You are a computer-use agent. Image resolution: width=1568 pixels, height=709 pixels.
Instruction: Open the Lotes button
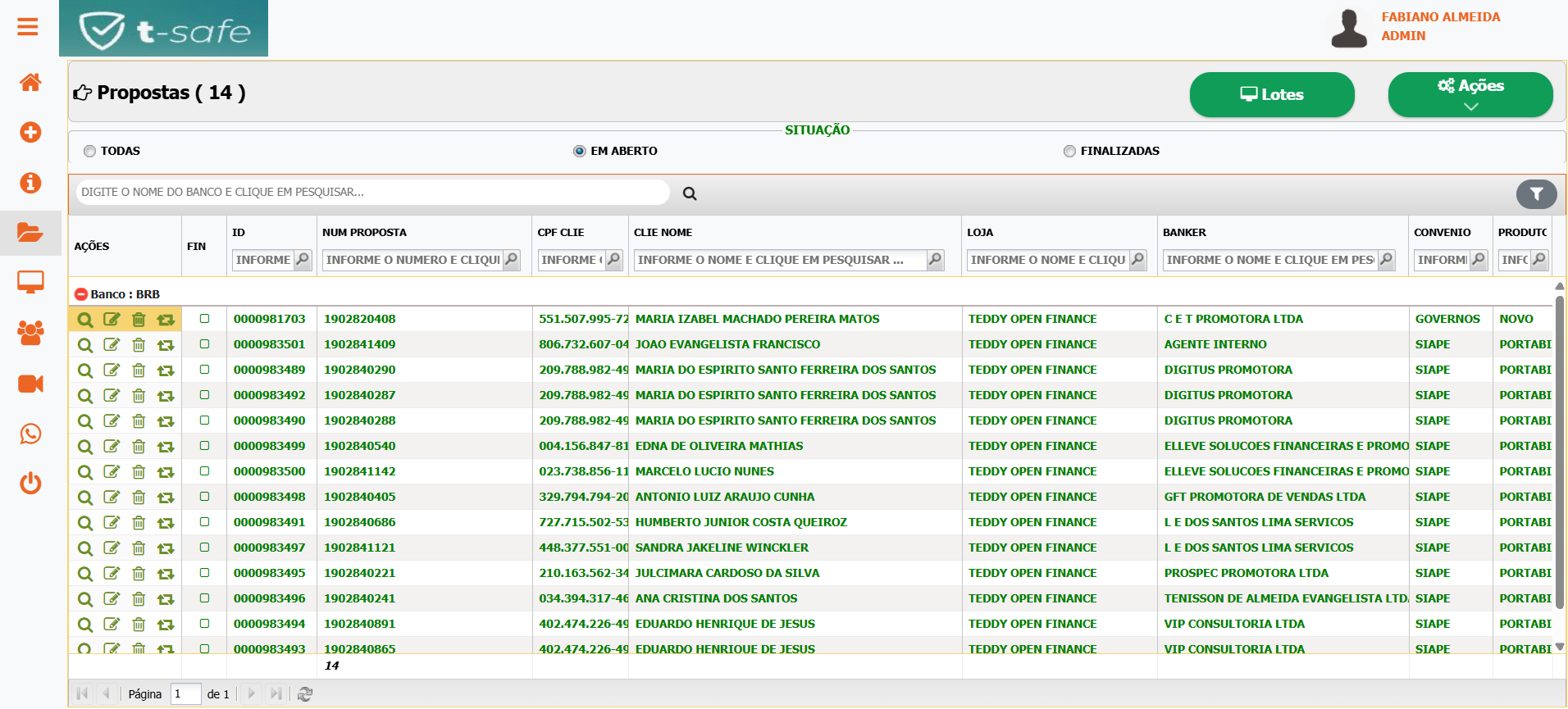1272,94
